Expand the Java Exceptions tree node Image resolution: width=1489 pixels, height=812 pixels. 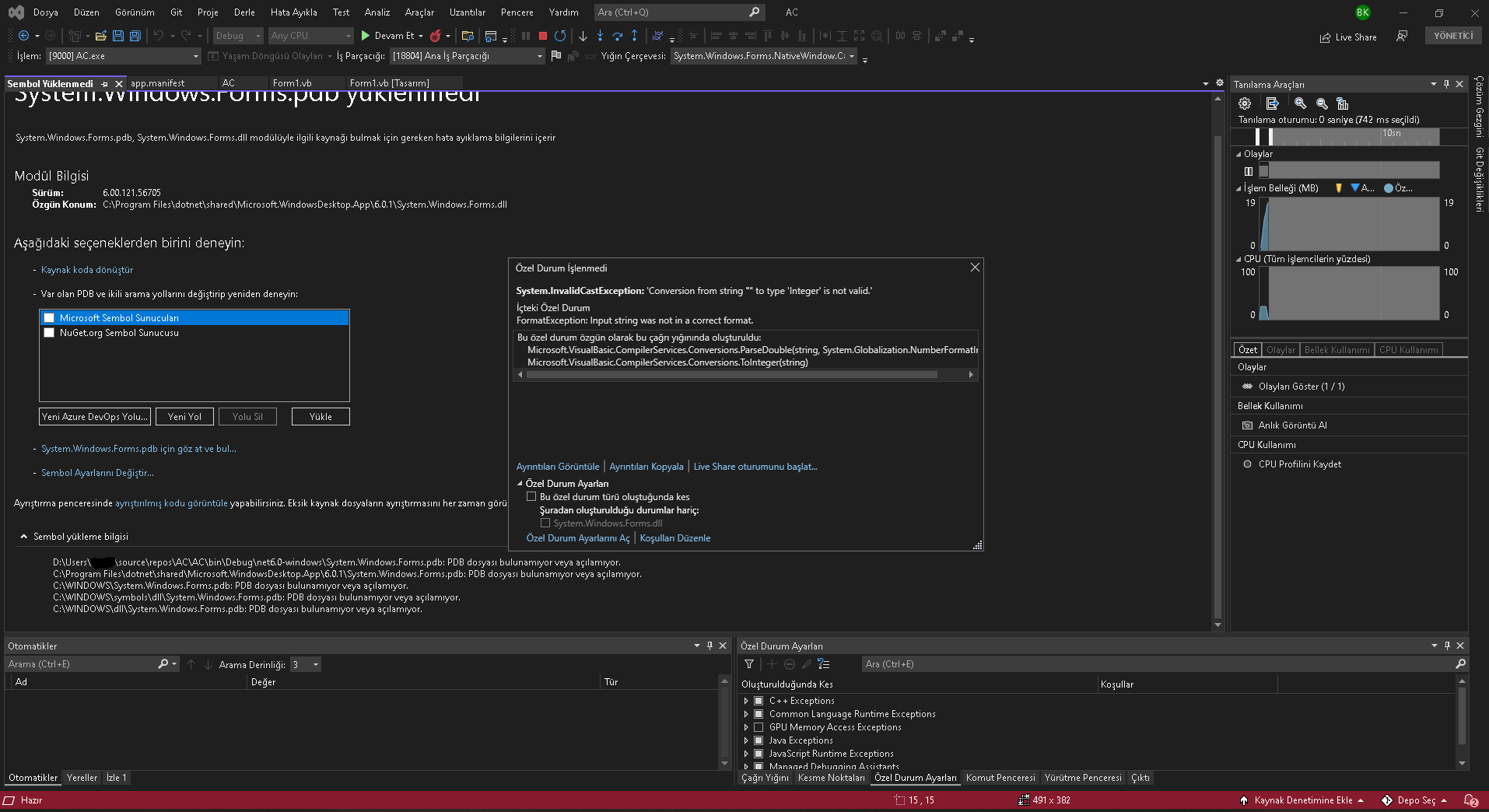coord(746,740)
